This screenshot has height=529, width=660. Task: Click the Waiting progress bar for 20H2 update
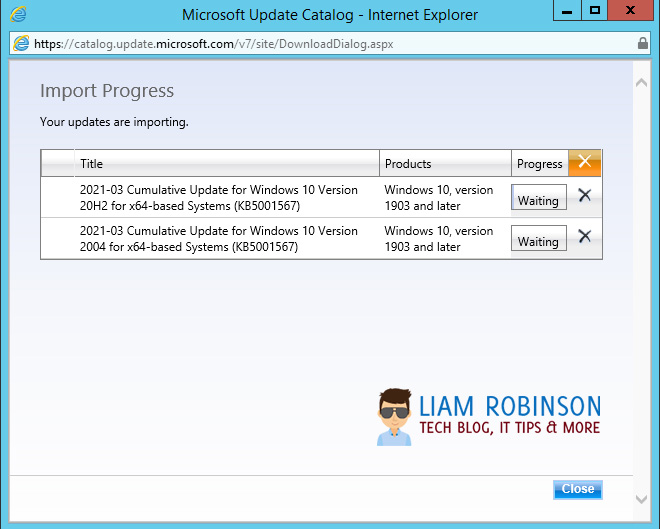(x=539, y=197)
